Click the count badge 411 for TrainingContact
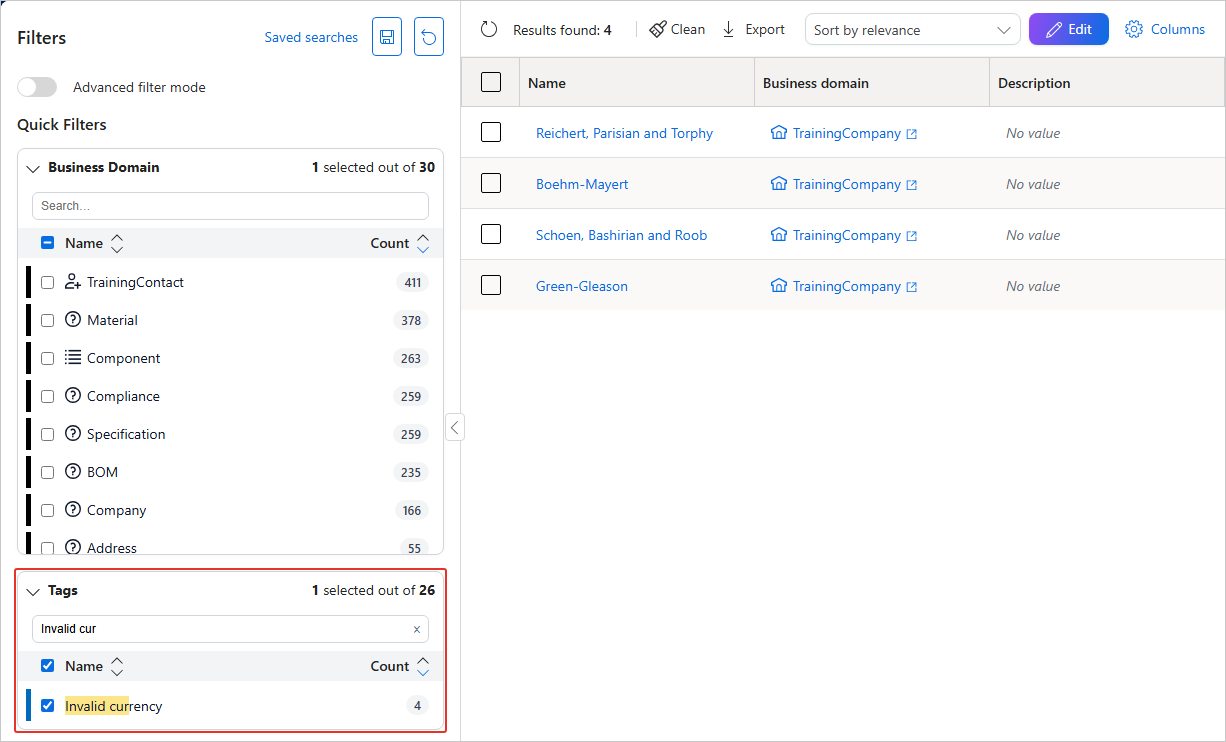 [412, 283]
